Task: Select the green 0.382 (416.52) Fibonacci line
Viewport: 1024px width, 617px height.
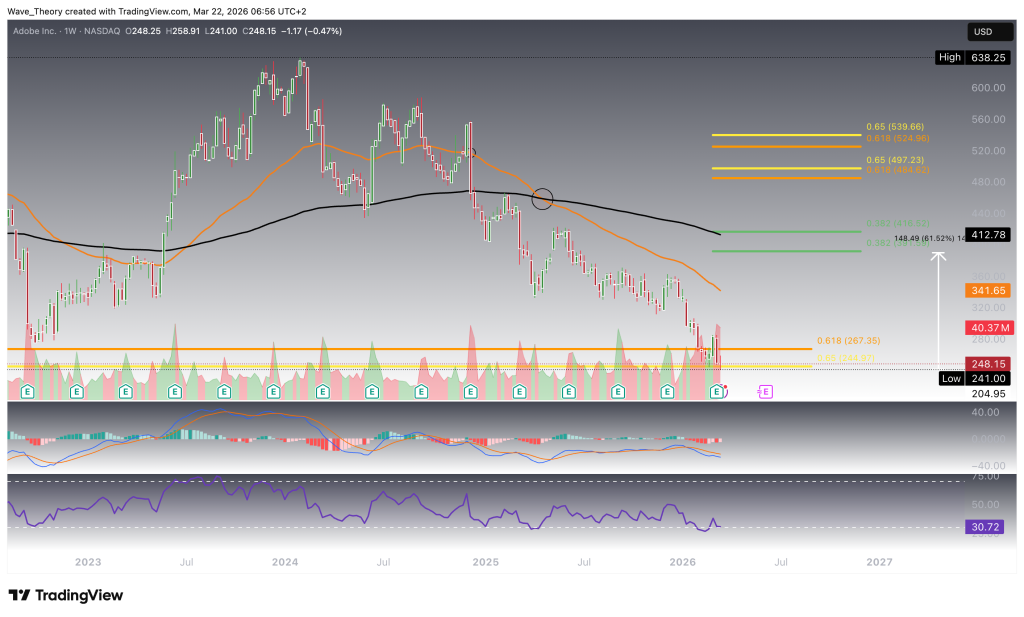Action: (x=785, y=231)
